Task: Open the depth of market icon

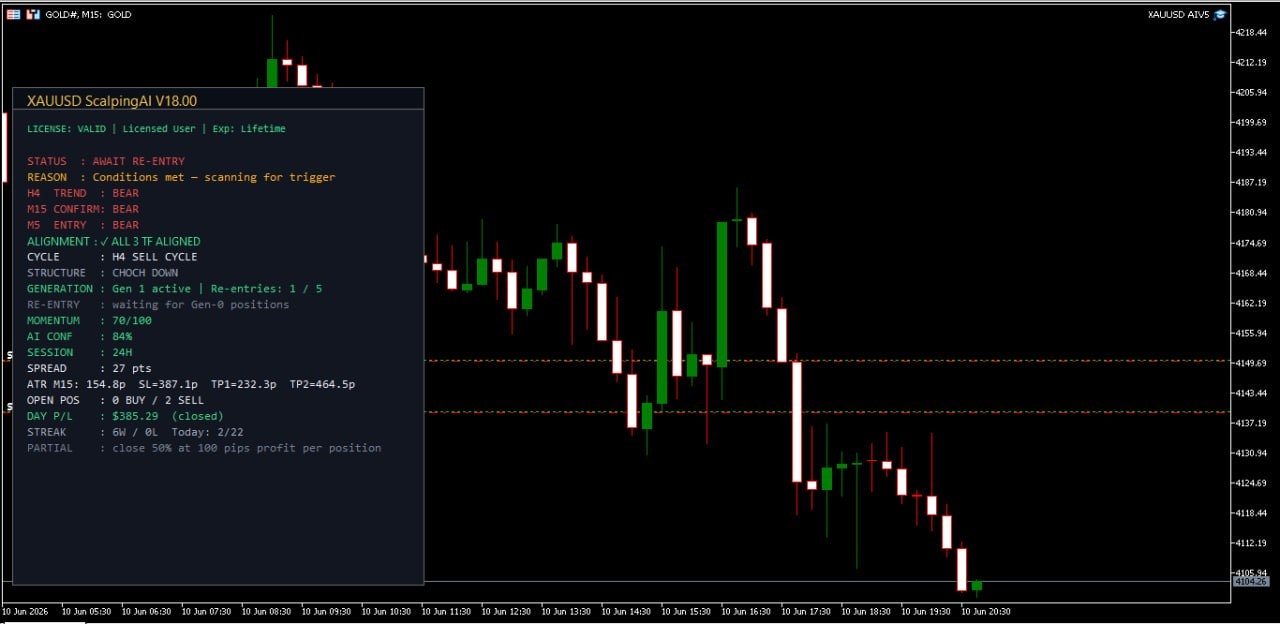Action: click(33, 14)
